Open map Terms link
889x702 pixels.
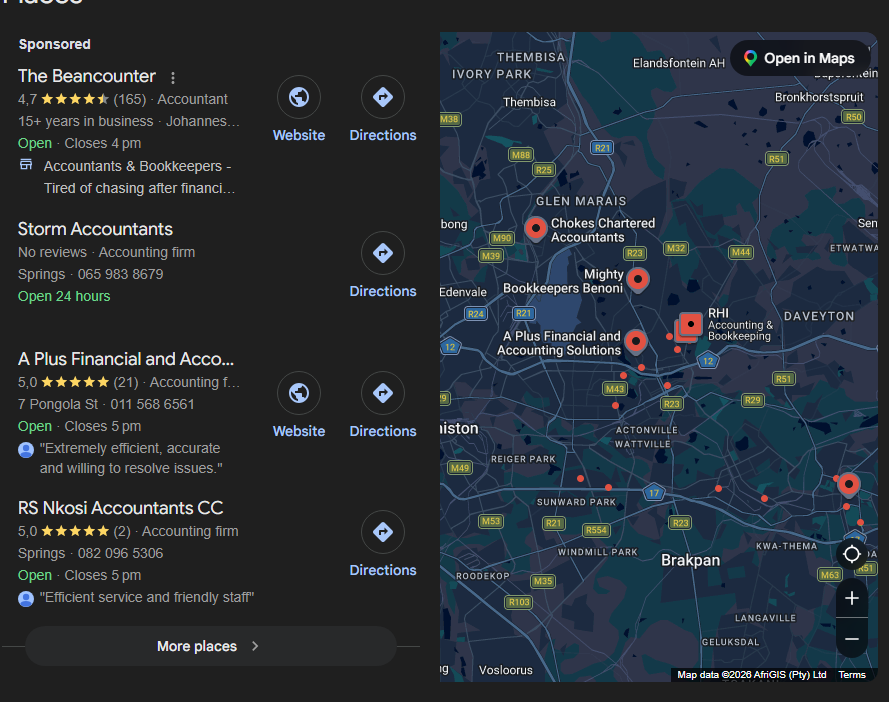[x=852, y=675]
